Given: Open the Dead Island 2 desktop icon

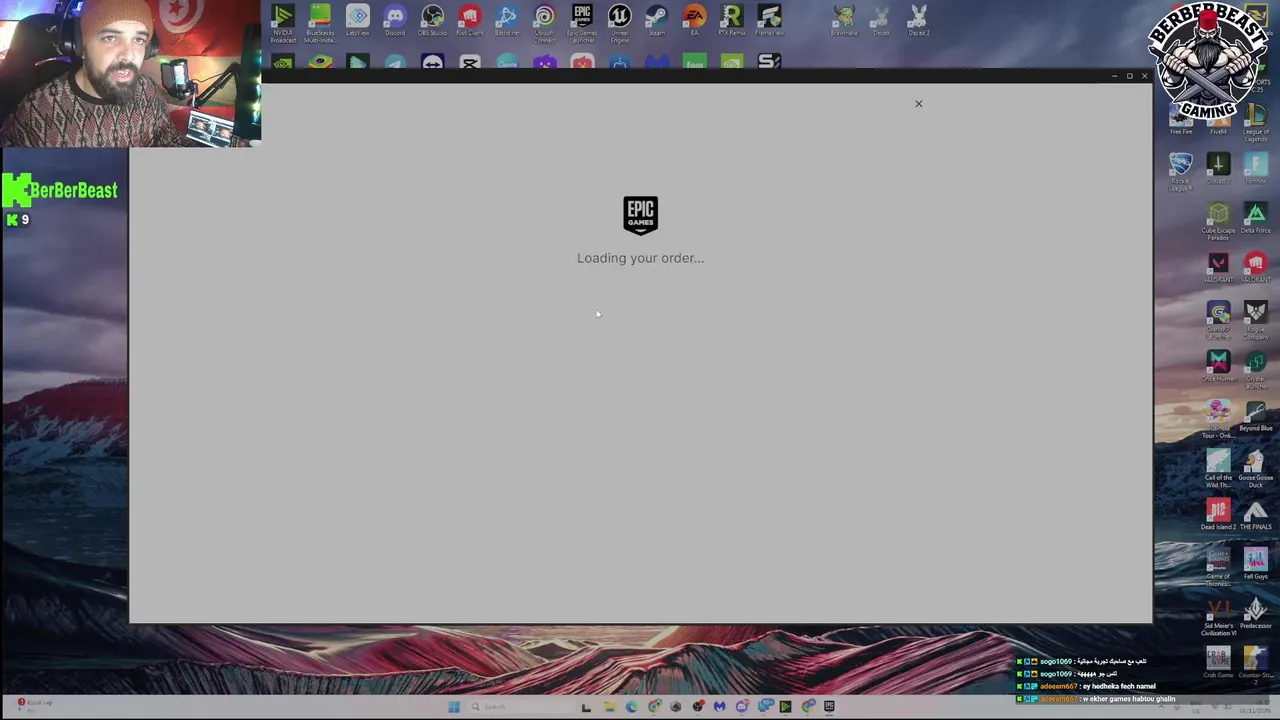Looking at the screenshot, I should tap(1218, 514).
